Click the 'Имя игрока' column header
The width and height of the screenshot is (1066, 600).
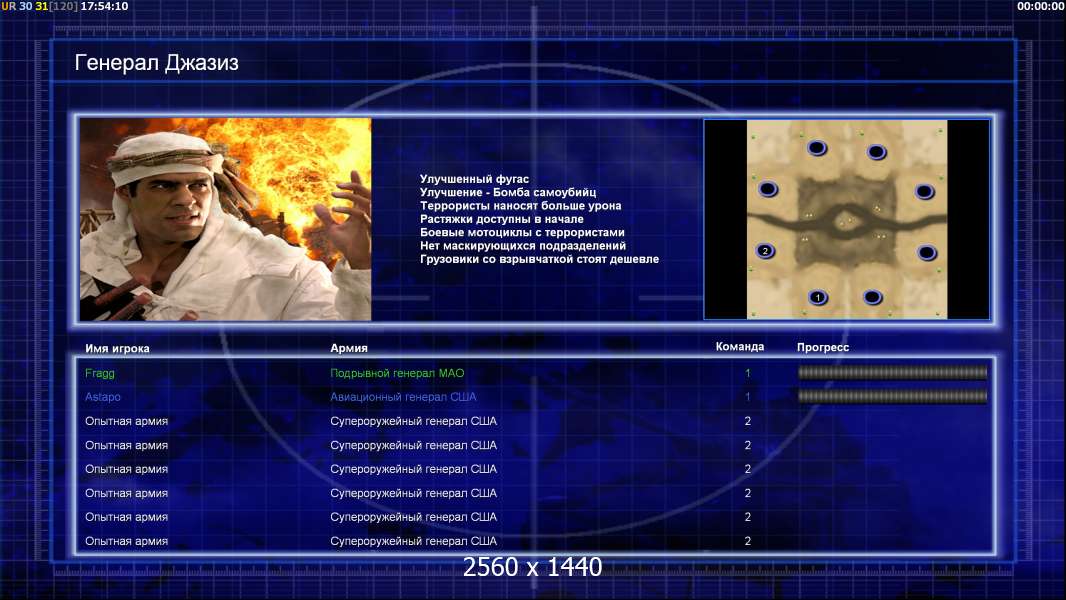117,349
